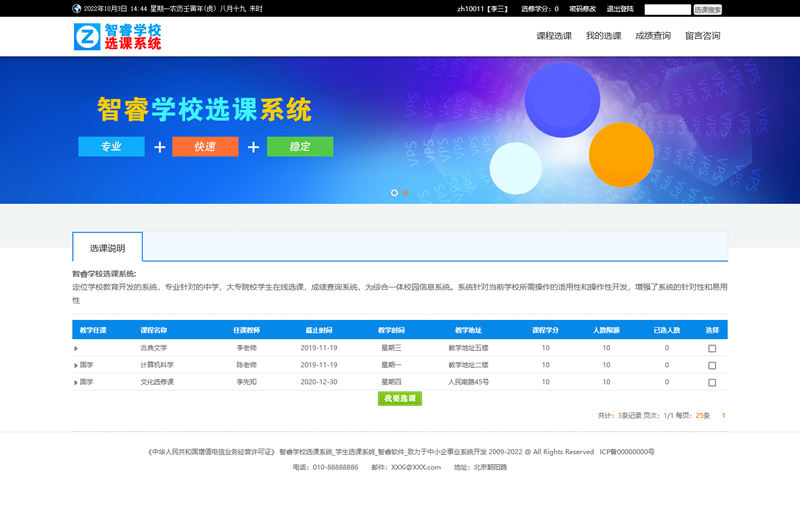Screen dimensions: 800x510
Task: Click the second banner carousel dot
Action: 406,192
